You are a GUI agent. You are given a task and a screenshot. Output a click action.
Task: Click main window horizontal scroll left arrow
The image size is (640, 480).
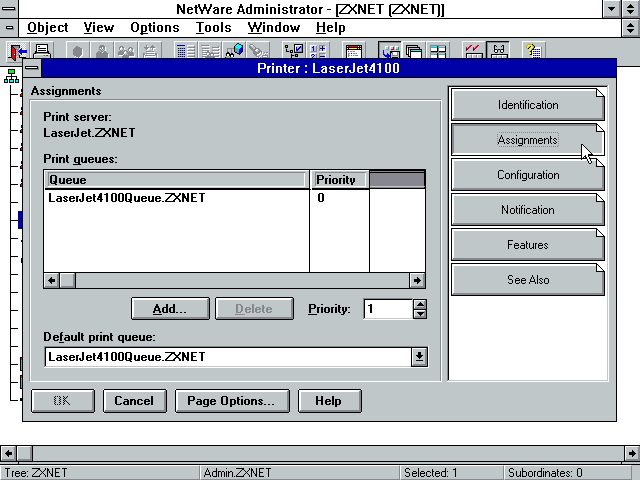(x=8, y=453)
